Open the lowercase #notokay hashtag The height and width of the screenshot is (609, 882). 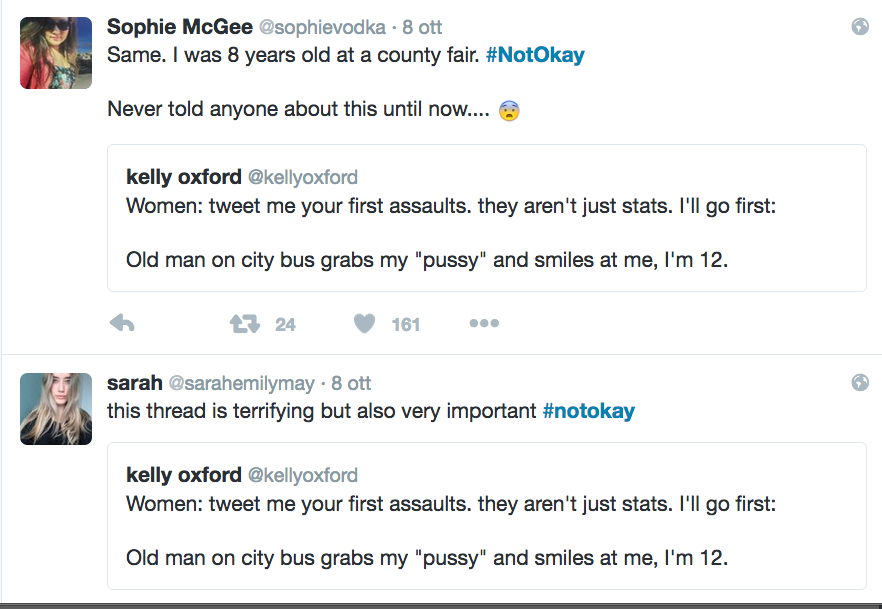[588, 410]
